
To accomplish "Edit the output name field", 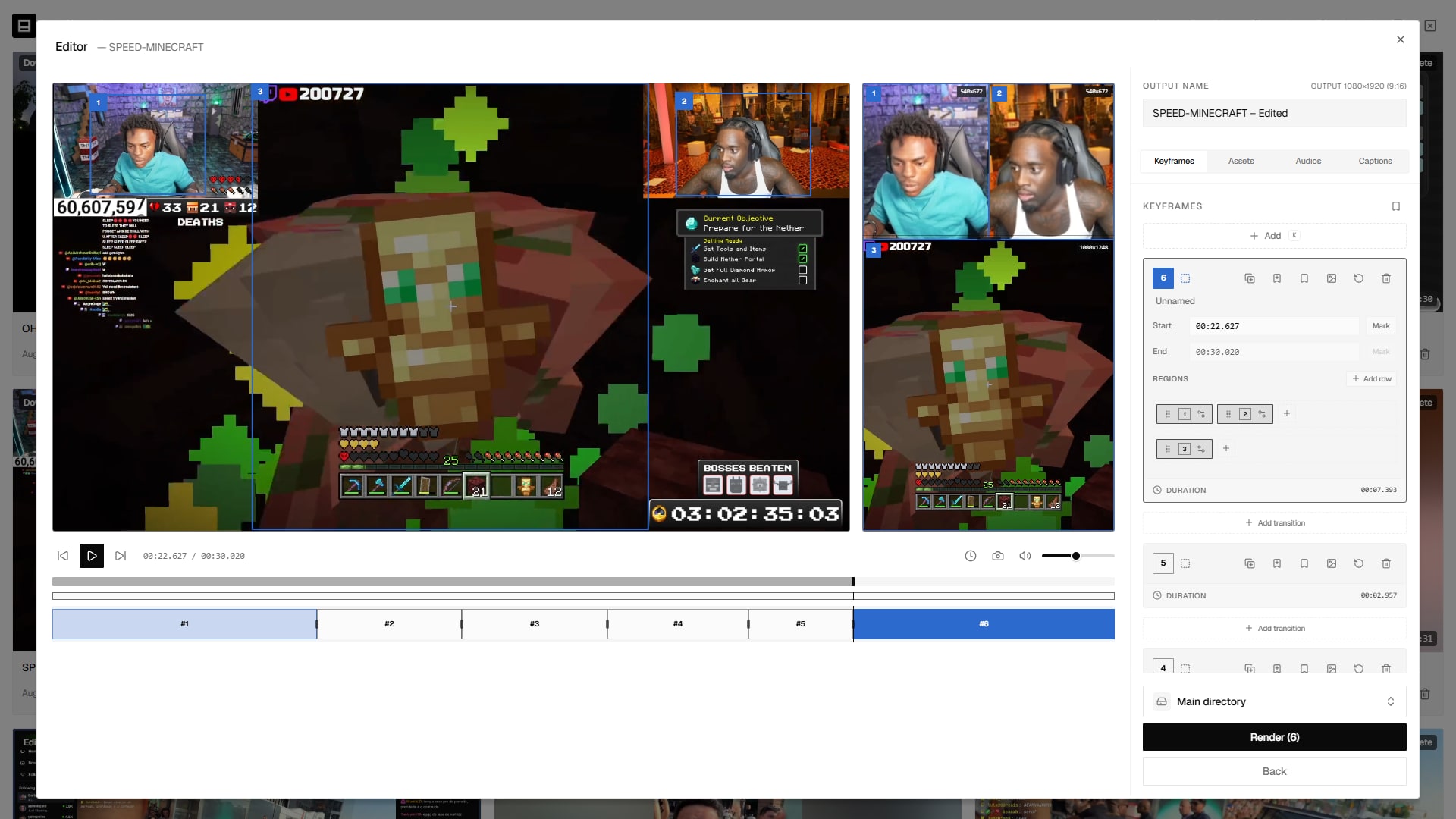I will (x=1275, y=113).
